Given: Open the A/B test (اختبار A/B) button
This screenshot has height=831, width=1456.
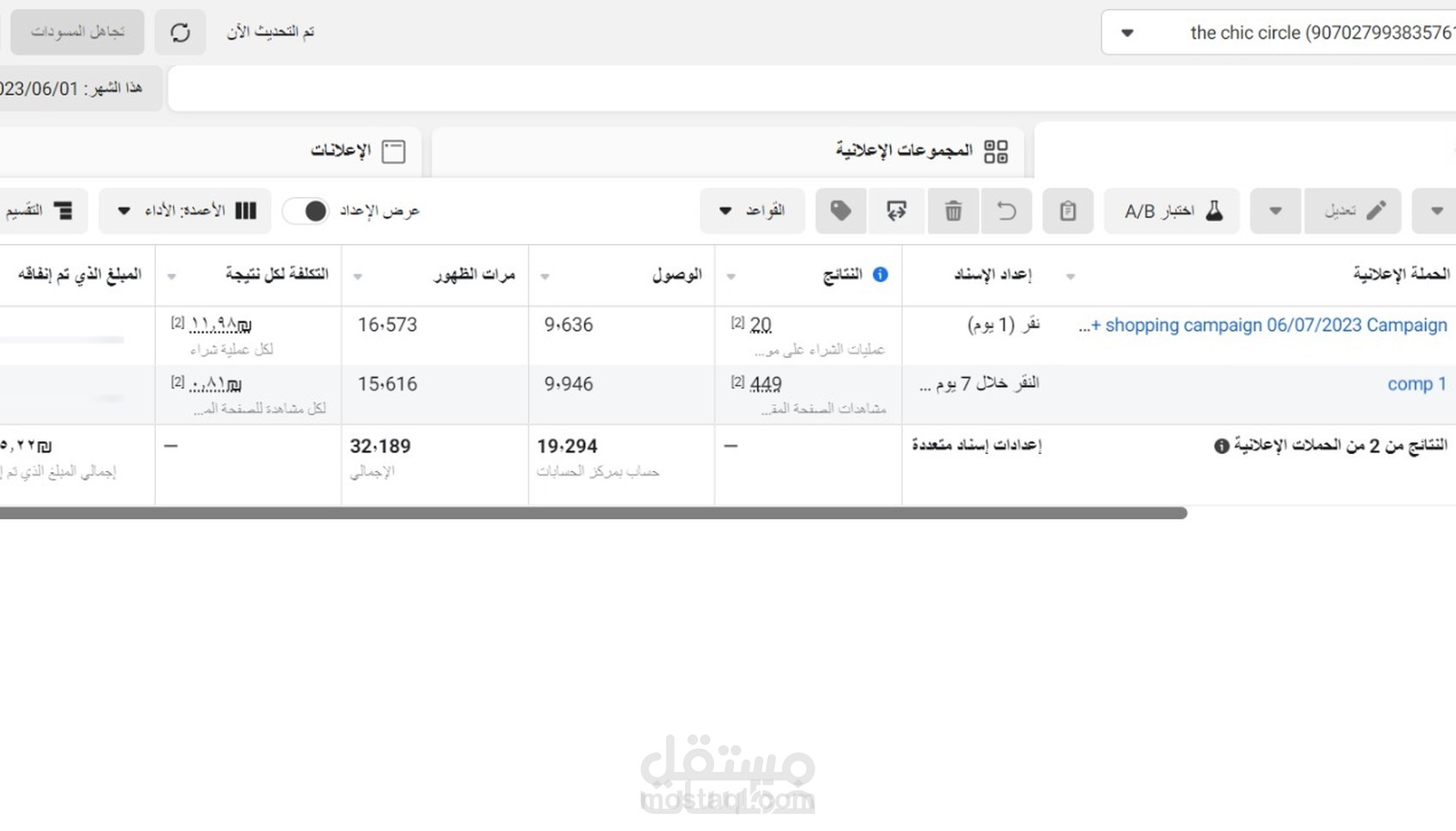Looking at the screenshot, I should point(1172,211).
